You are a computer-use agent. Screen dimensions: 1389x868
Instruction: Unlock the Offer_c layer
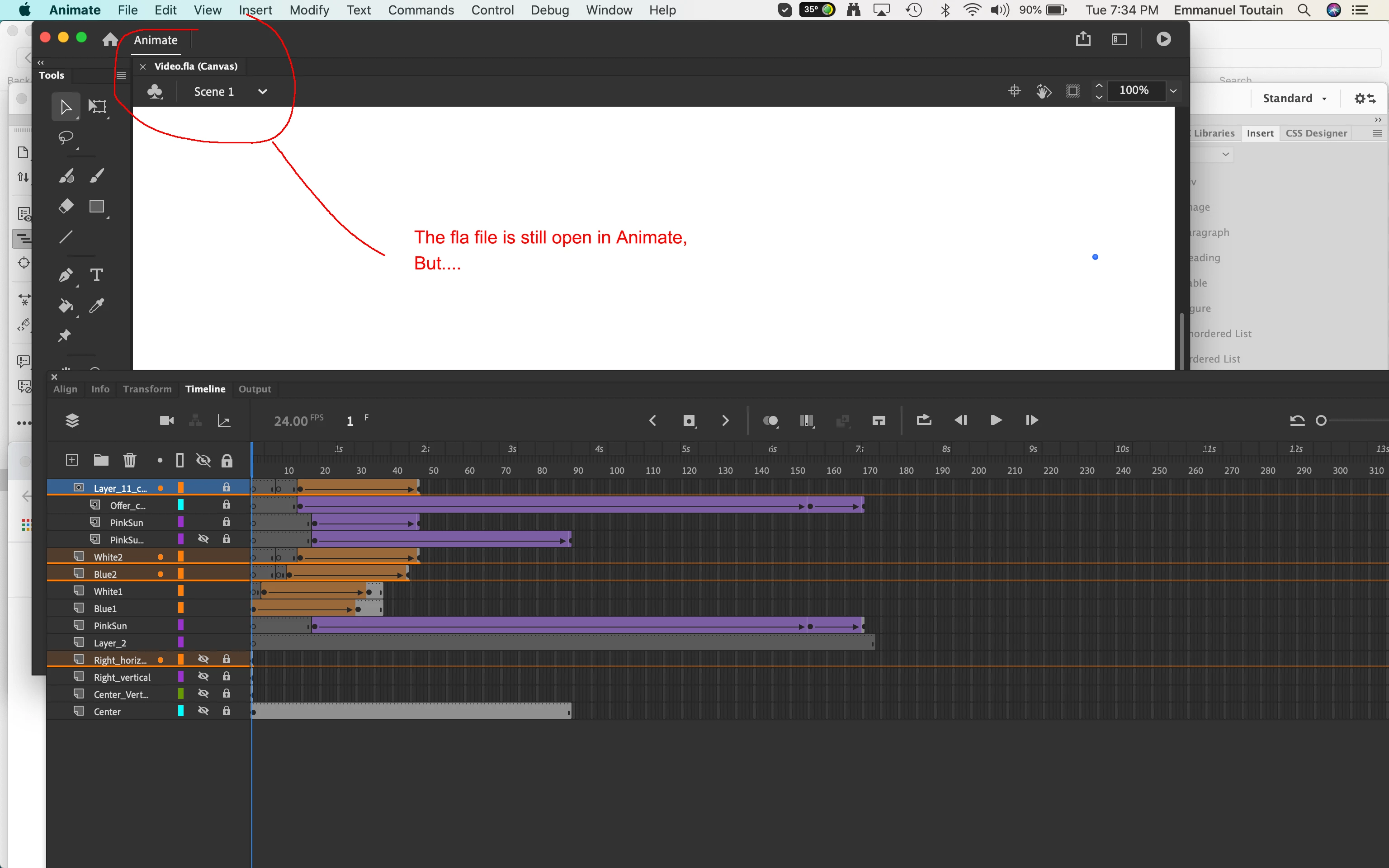click(x=227, y=505)
